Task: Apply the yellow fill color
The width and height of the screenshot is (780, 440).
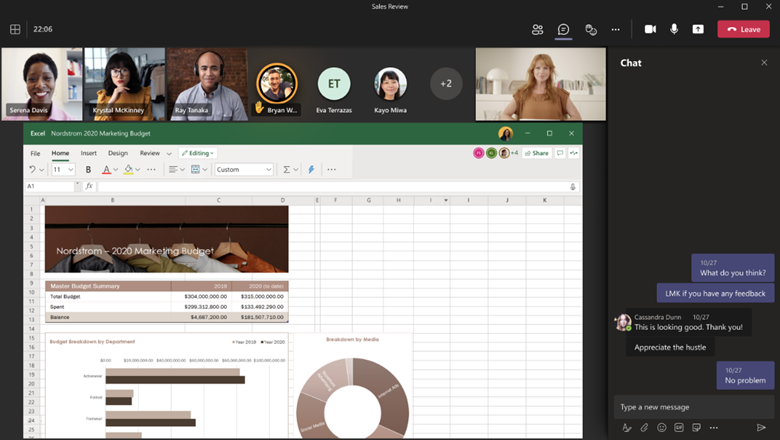Action: coord(128,170)
